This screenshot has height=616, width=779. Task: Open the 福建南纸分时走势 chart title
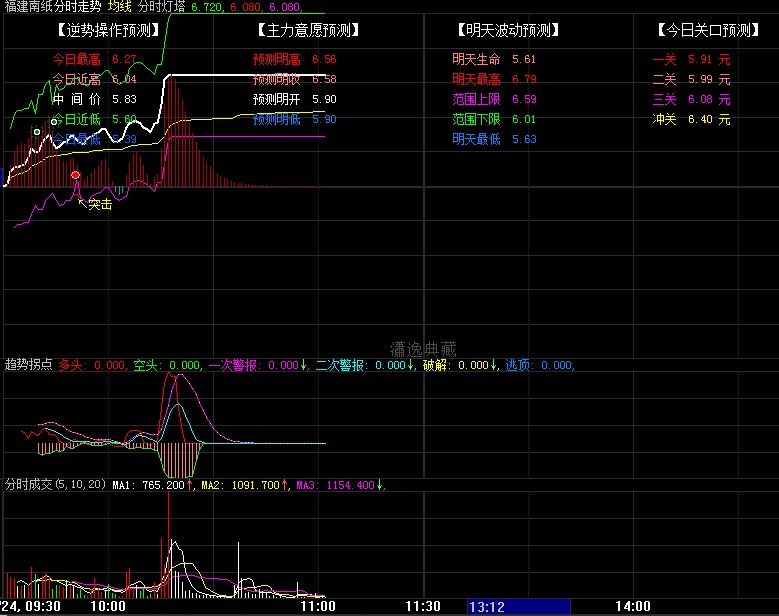tap(53, 7)
